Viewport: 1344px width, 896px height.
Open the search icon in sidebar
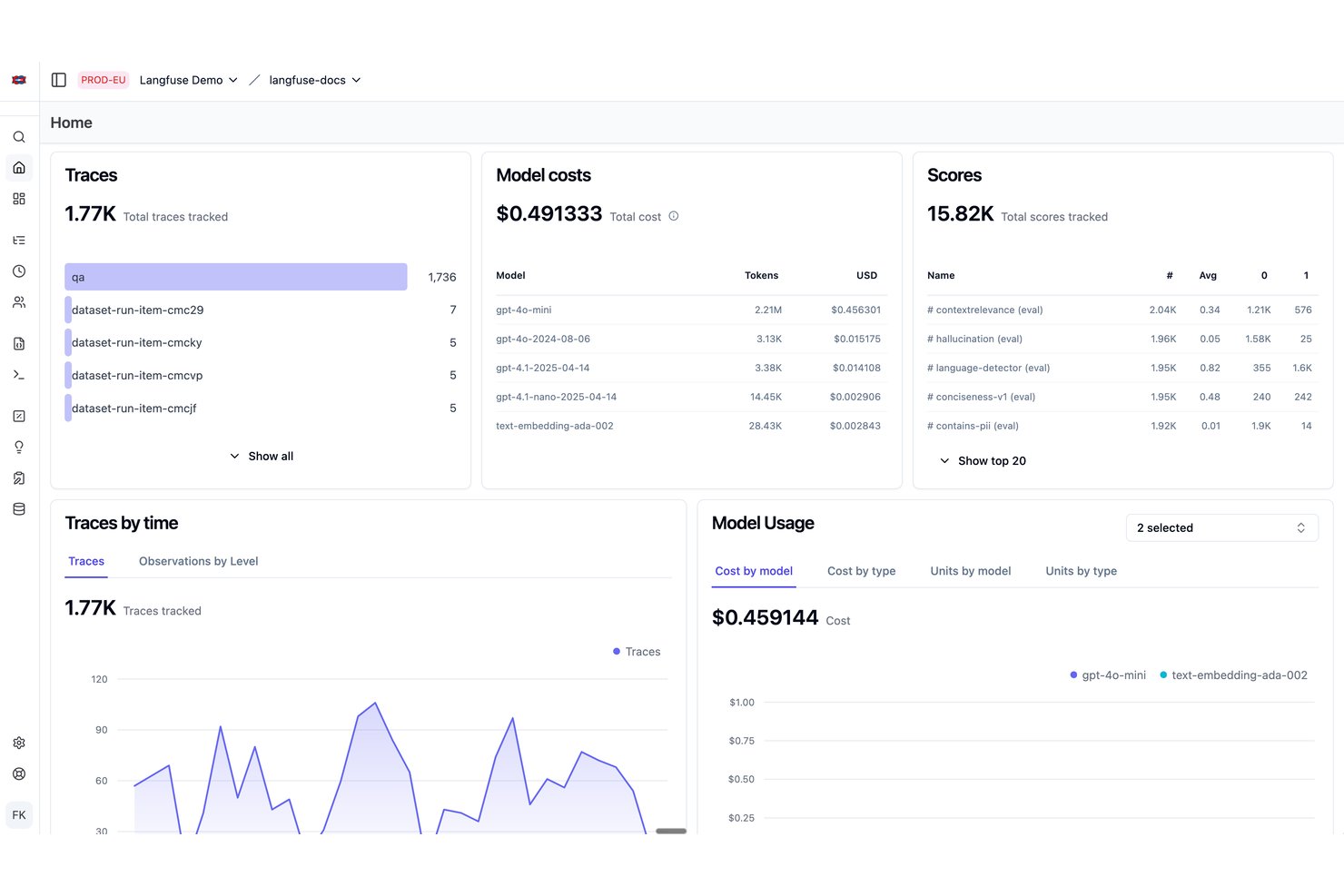[19, 137]
